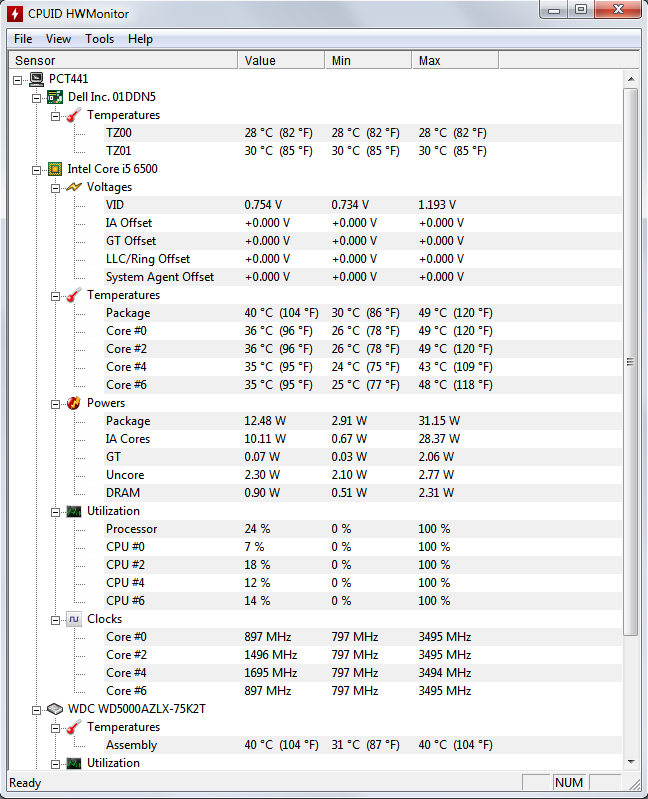Viewport: 648px width, 799px height.
Task: Select the Assembly temperature row
Action: (x=363, y=745)
